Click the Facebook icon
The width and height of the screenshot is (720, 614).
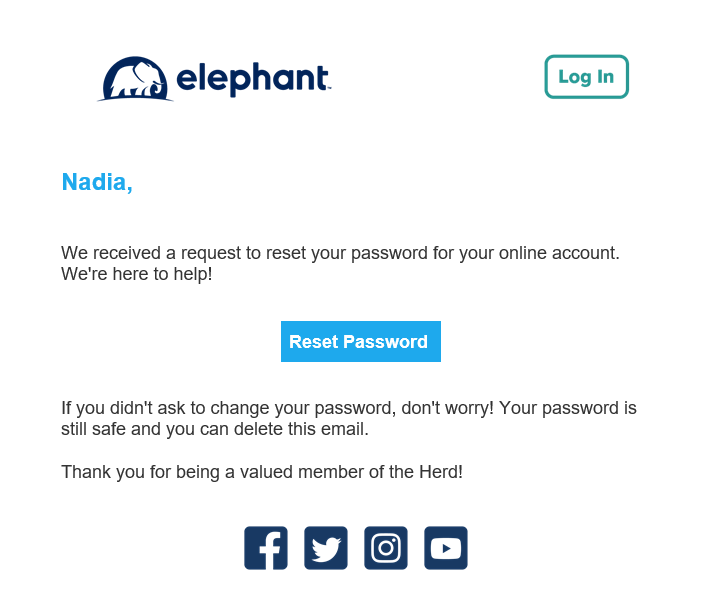click(x=266, y=548)
